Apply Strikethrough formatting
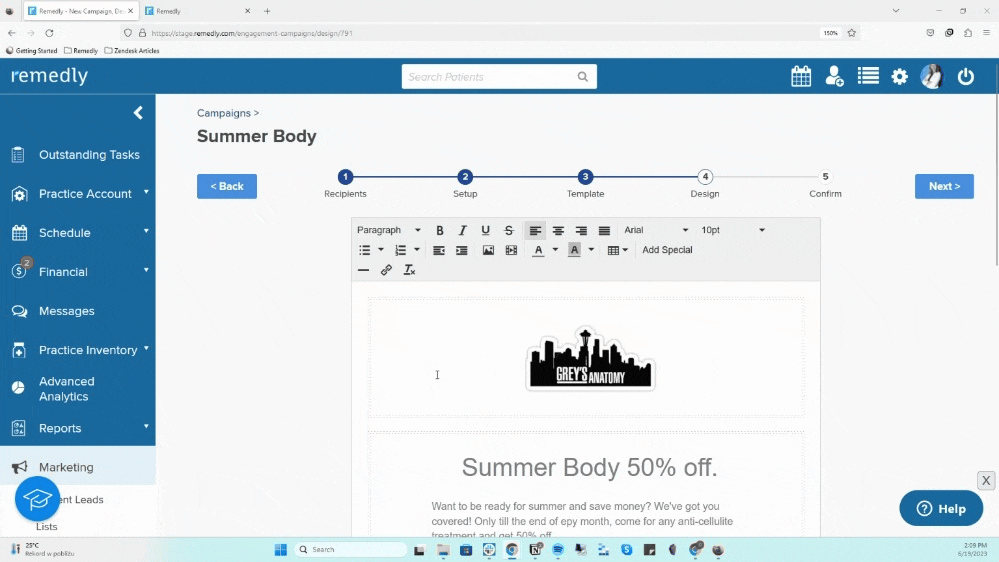The image size is (999, 562). point(508,230)
